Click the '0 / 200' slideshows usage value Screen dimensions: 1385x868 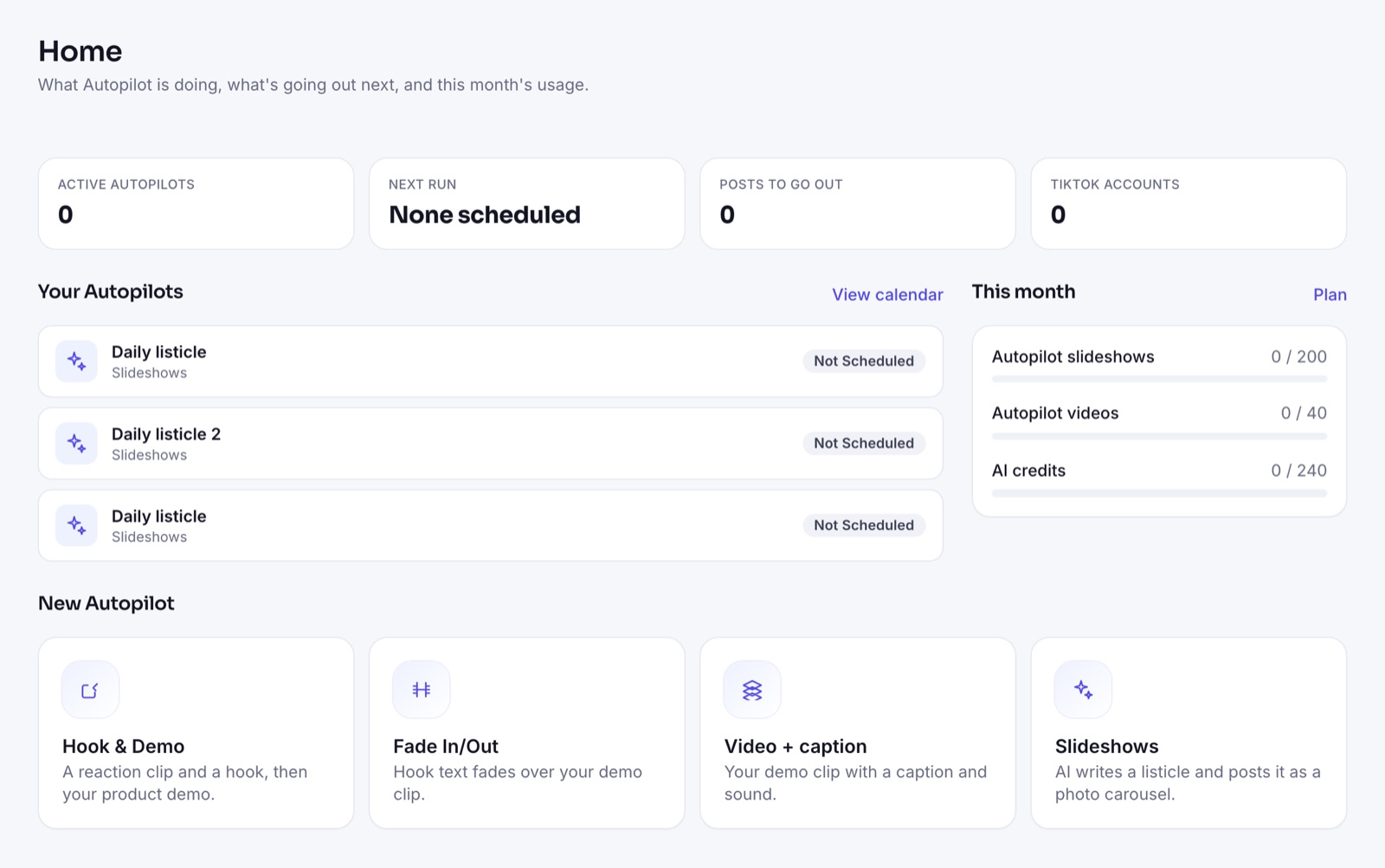click(1298, 357)
